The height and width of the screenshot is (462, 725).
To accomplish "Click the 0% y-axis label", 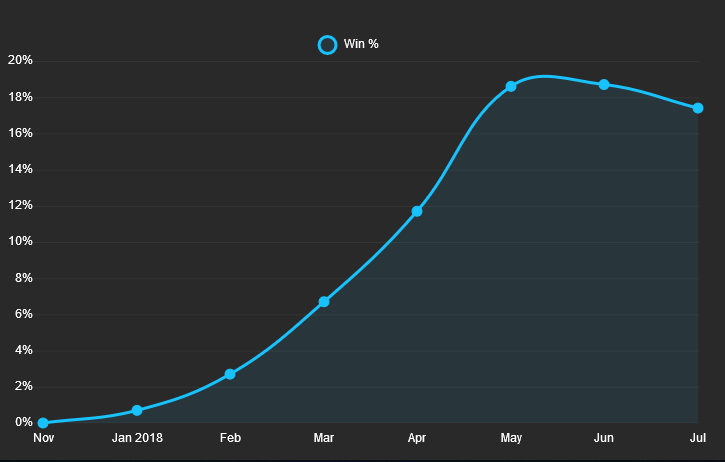I will [x=24, y=422].
